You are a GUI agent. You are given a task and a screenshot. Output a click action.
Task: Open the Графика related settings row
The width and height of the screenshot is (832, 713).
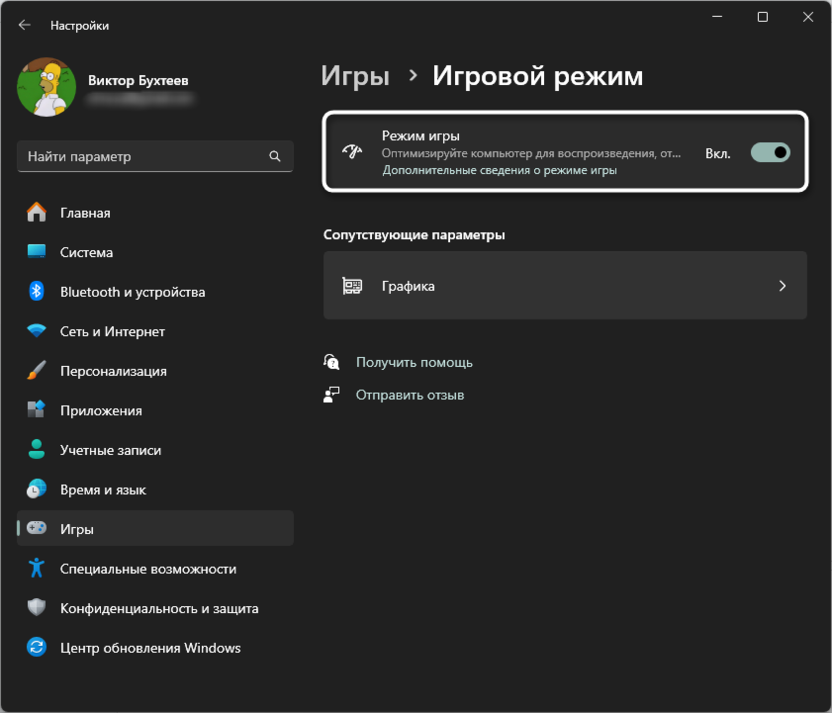(565, 285)
